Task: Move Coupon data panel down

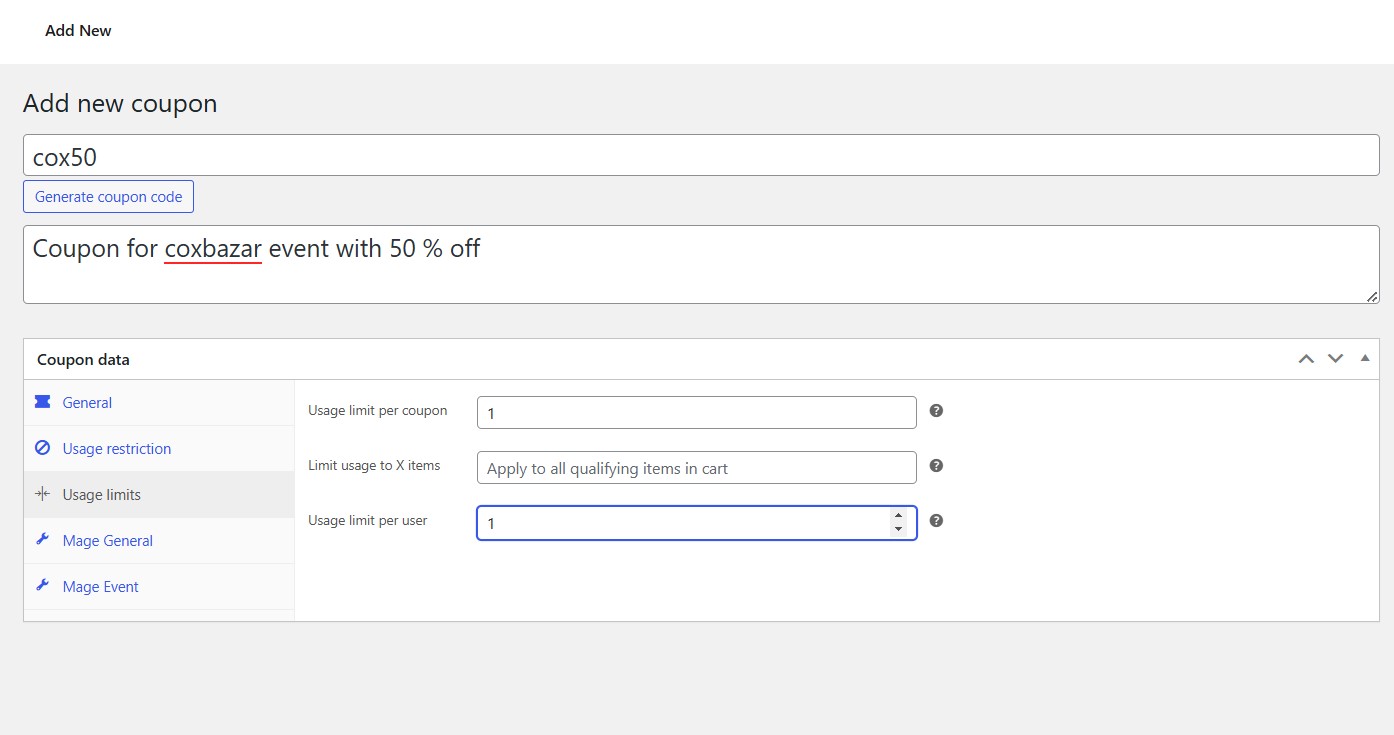Action: point(1335,359)
